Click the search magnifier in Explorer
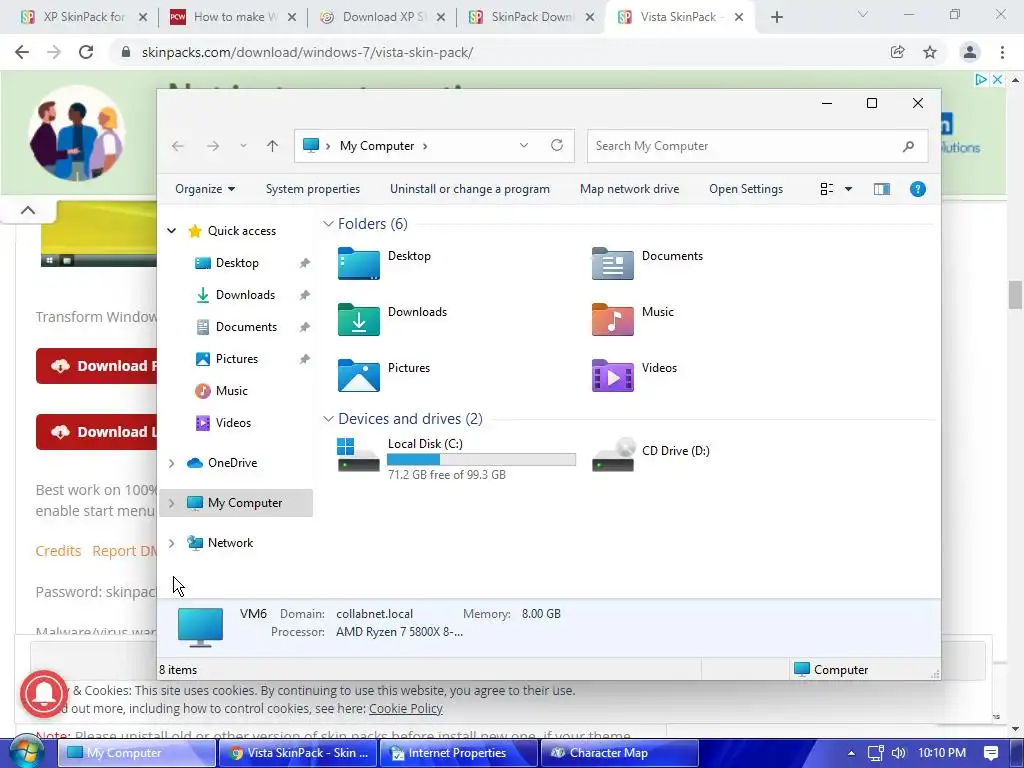The height and width of the screenshot is (768, 1024). pos(908,146)
